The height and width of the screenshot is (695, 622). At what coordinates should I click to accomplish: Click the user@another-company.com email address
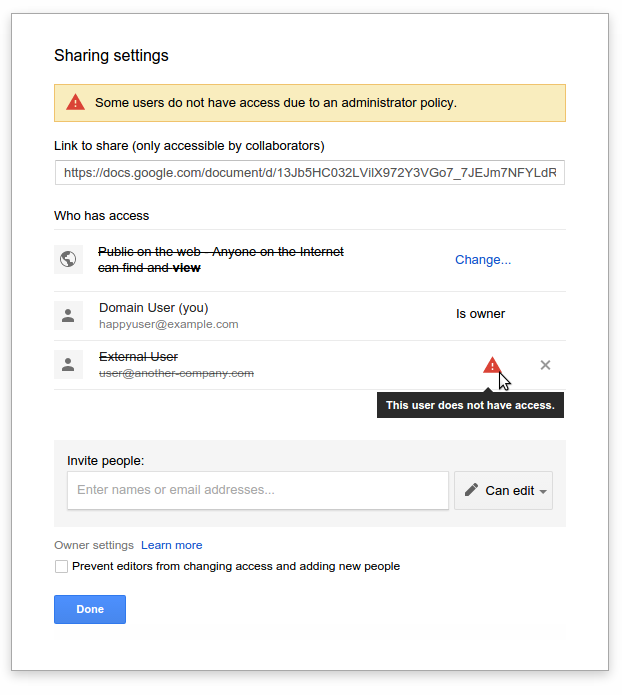[x=176, y=373]
